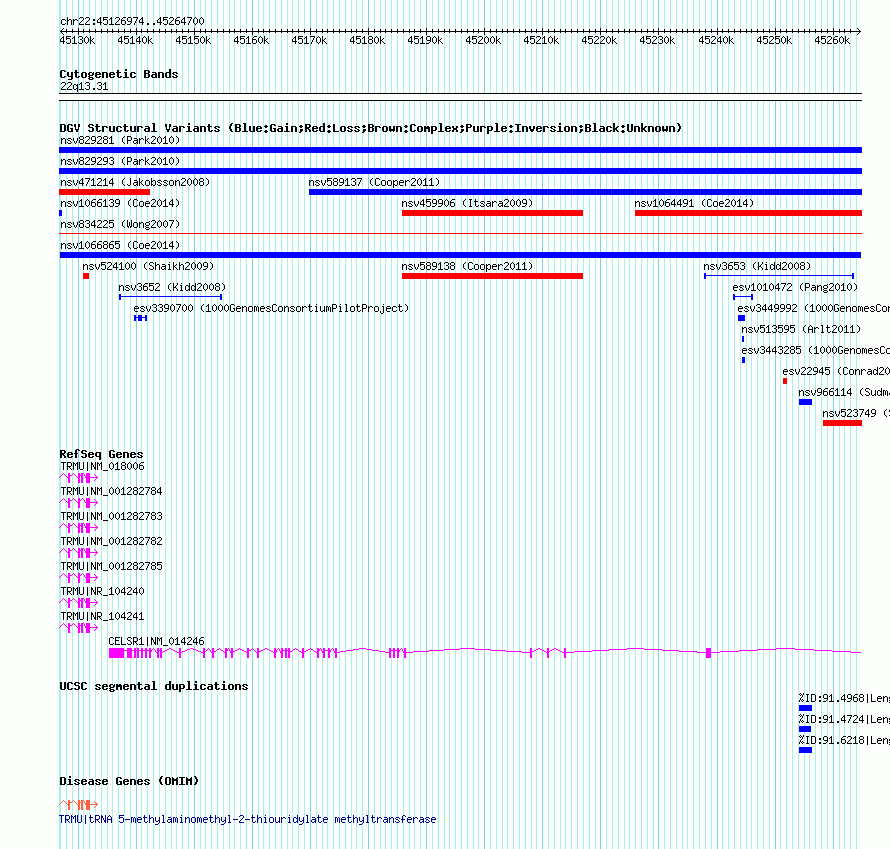The width and height of the screenshot is (890, 849).
Task: Click TRMU NR_104240 gene glyph
Action: [78, 603]
